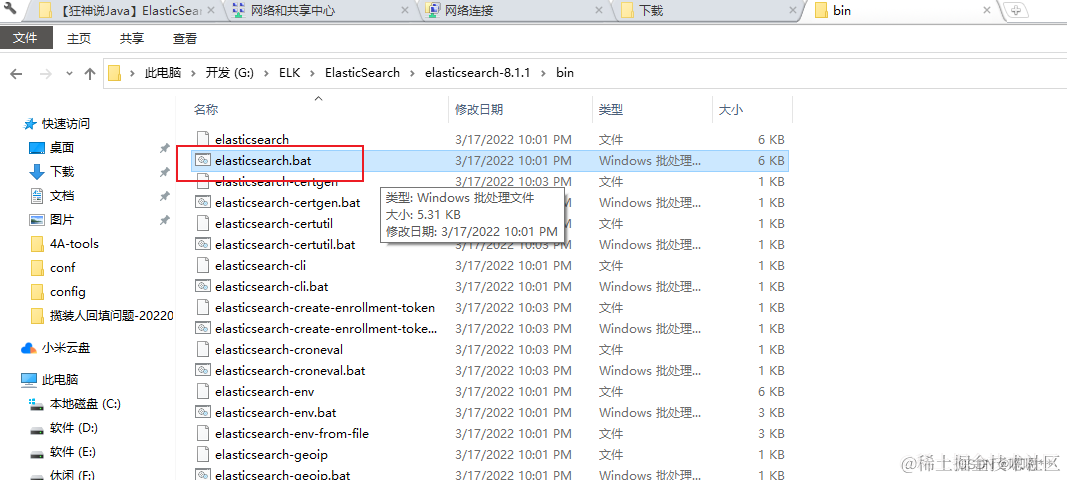Click the folder icon in the address bar
1067x480 pixels.
[x=115, y=73]
